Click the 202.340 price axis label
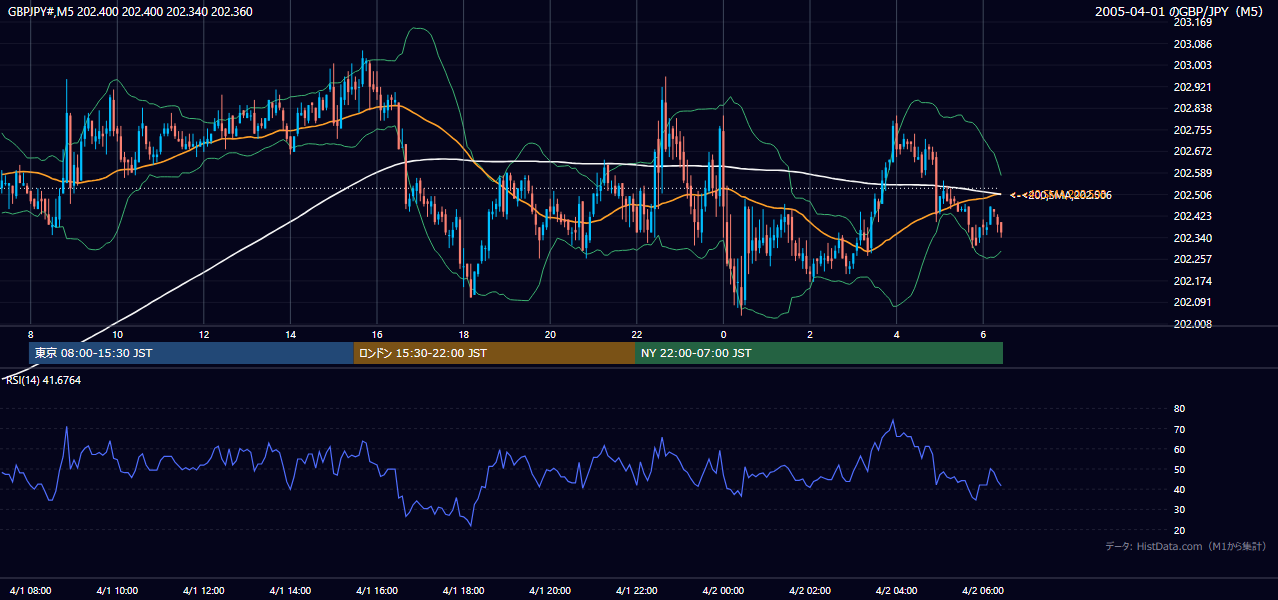This screenshot has height=600, width=1278. coord(1193,238)
